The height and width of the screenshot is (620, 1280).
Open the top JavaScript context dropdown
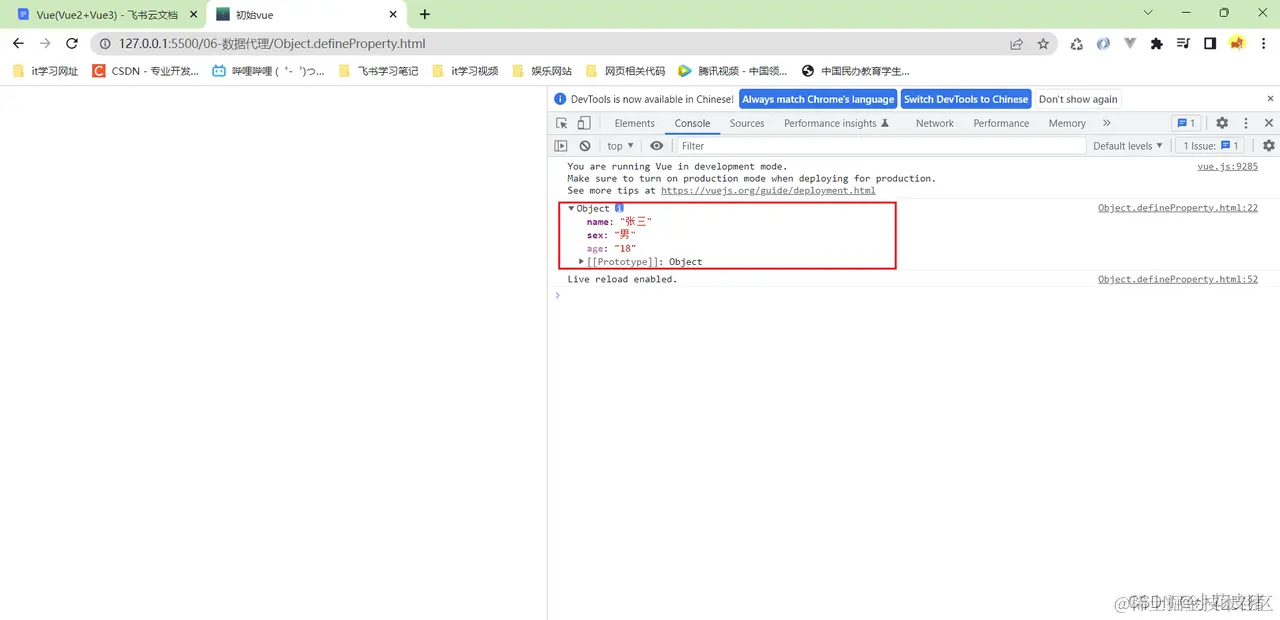coord(620,146)
